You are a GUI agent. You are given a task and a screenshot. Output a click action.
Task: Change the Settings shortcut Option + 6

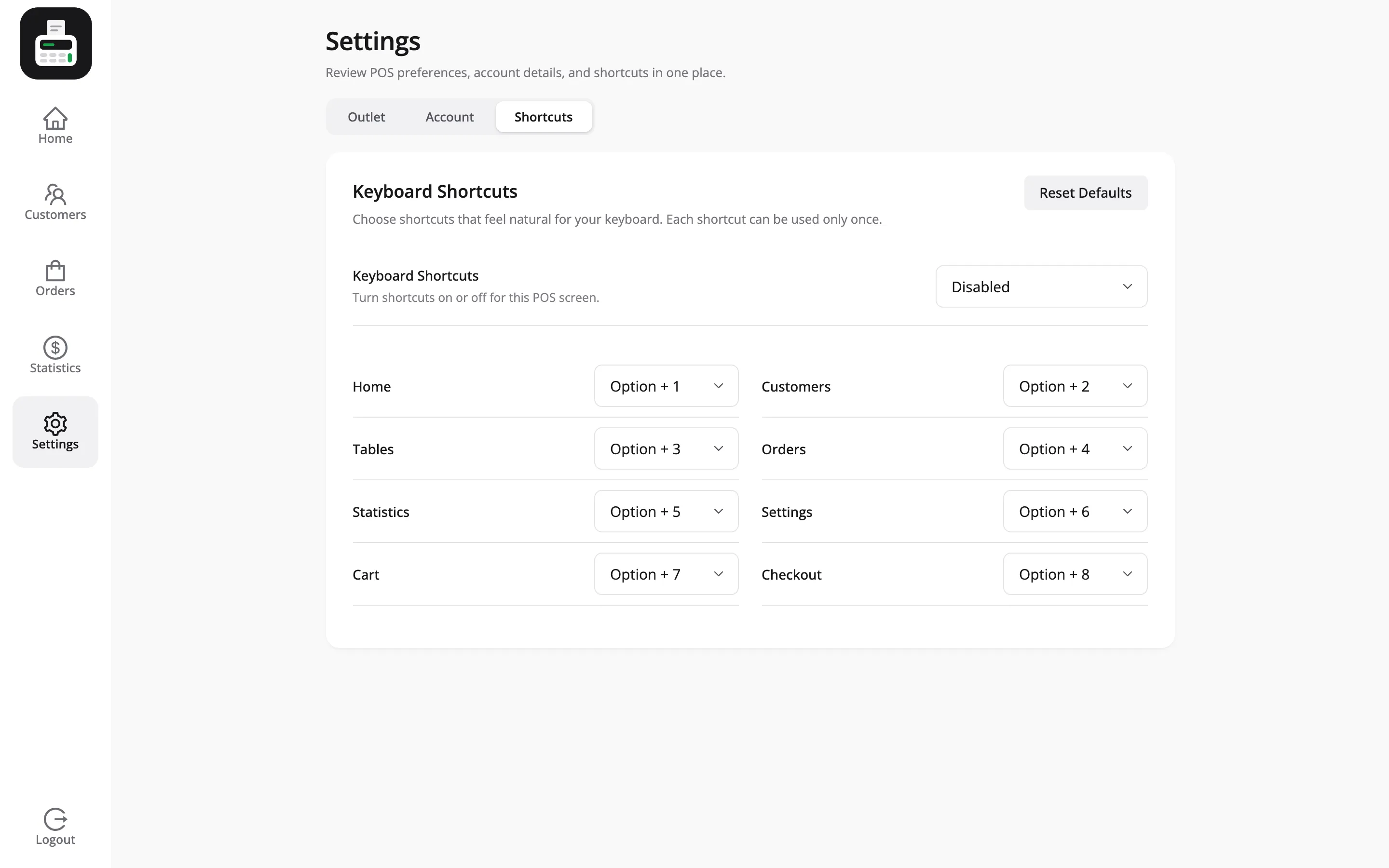tap(1075, 511)
